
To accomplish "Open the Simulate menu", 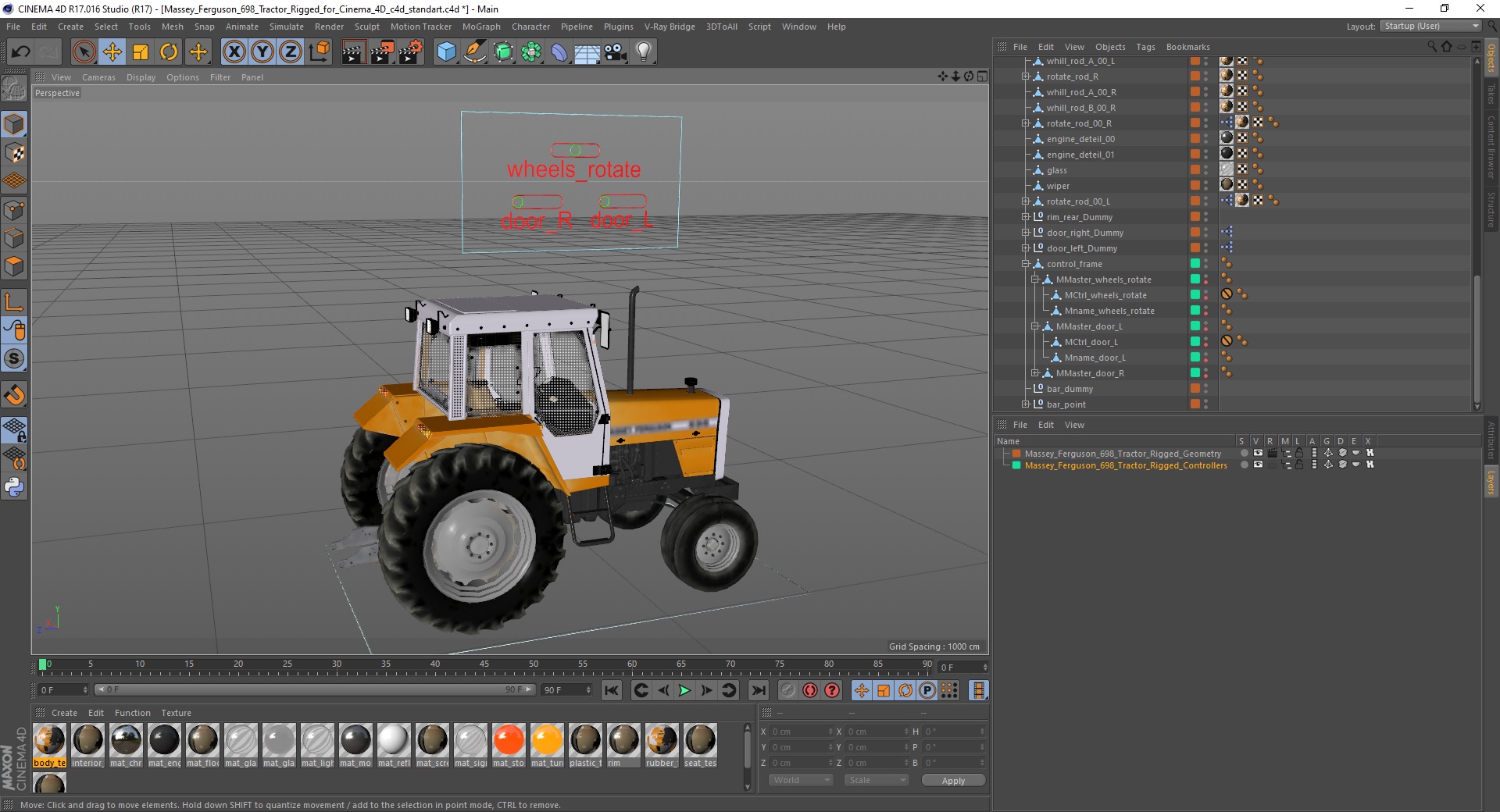I will coord(286,27).
